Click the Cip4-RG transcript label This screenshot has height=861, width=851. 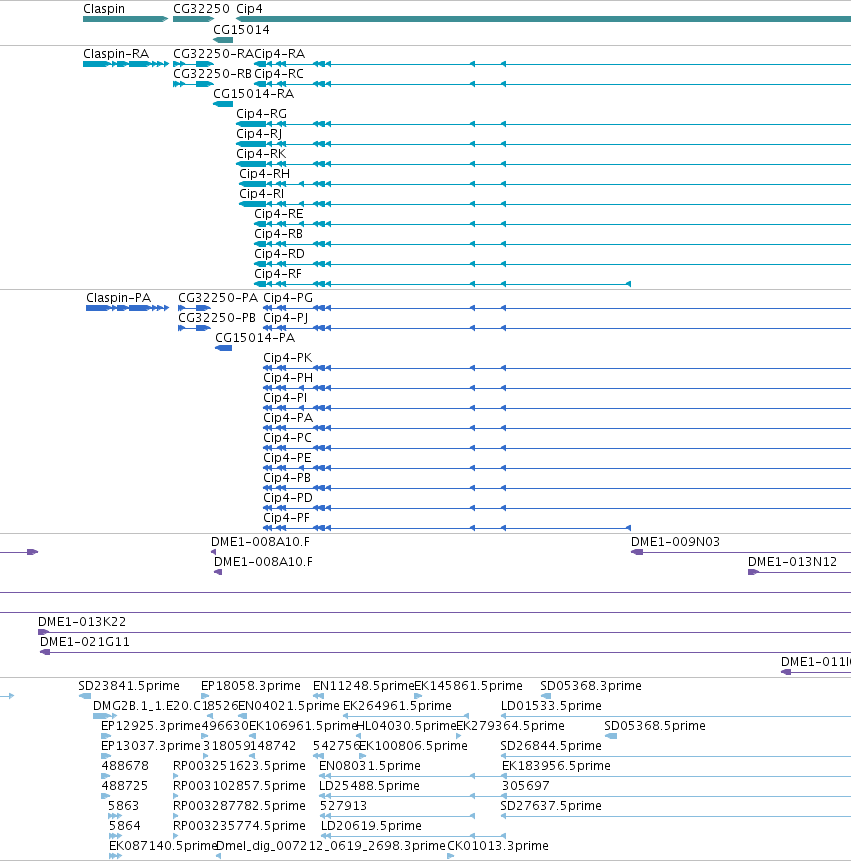coord(261,114)
